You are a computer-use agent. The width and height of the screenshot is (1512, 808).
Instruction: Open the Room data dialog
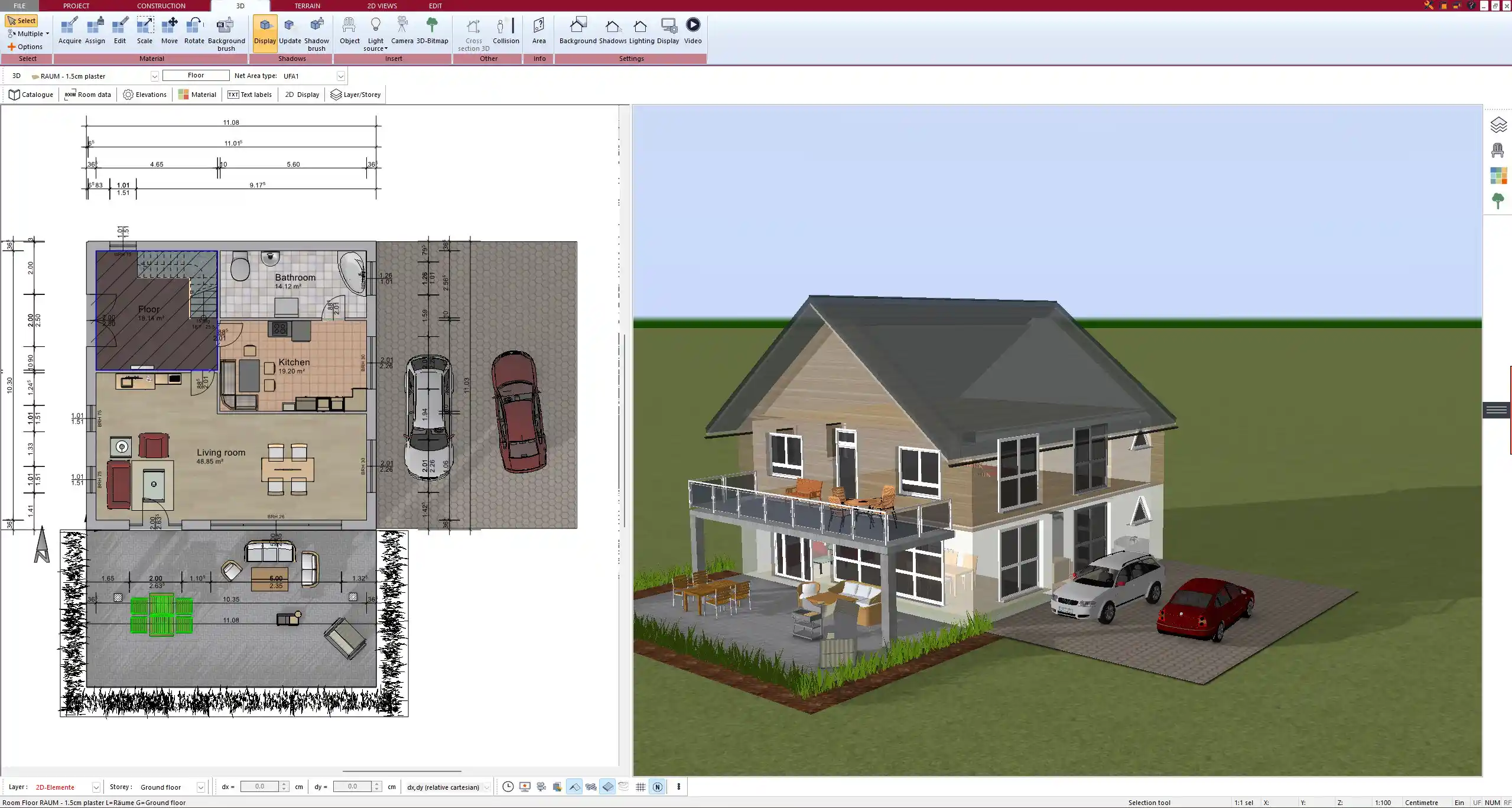point(87,94)
